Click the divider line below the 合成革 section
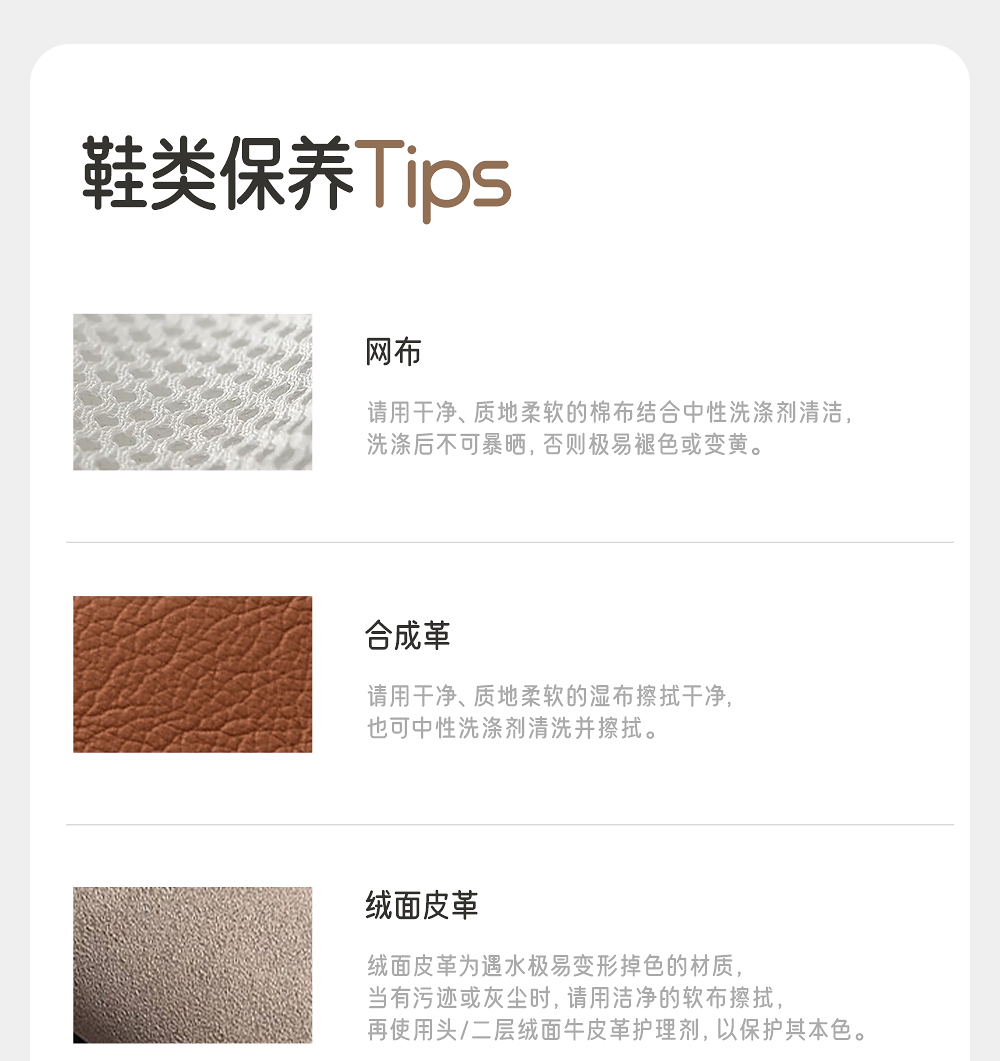This screenshot has height=1061, width=1000. click(509, 824)
